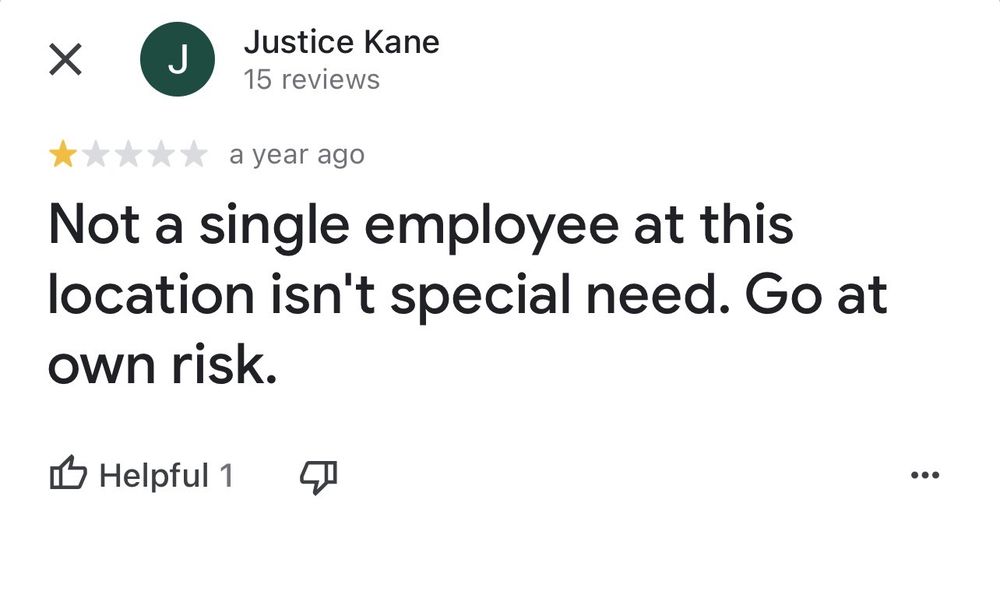Open Justice Kane's profile name
The image size is (1000, 616).
point(341,43)
